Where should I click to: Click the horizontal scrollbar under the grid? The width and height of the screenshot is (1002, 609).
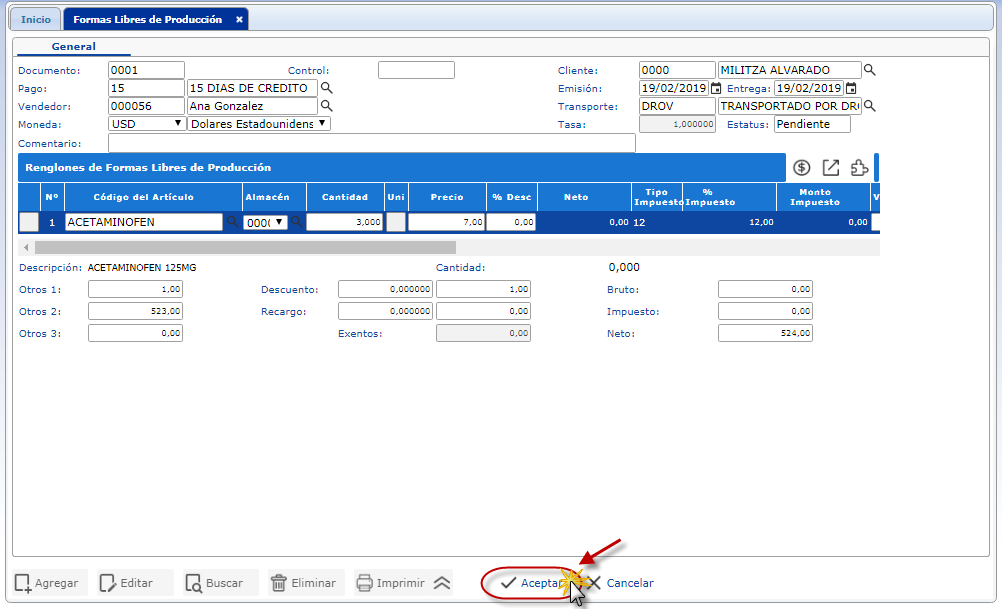tap(245, 247)
